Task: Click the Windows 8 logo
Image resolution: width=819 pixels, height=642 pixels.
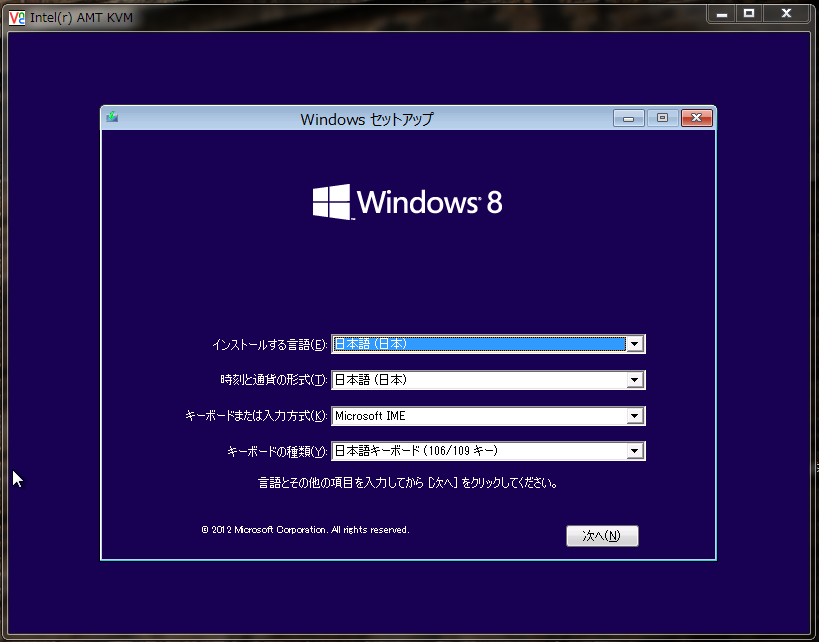Action: [407, 202]
